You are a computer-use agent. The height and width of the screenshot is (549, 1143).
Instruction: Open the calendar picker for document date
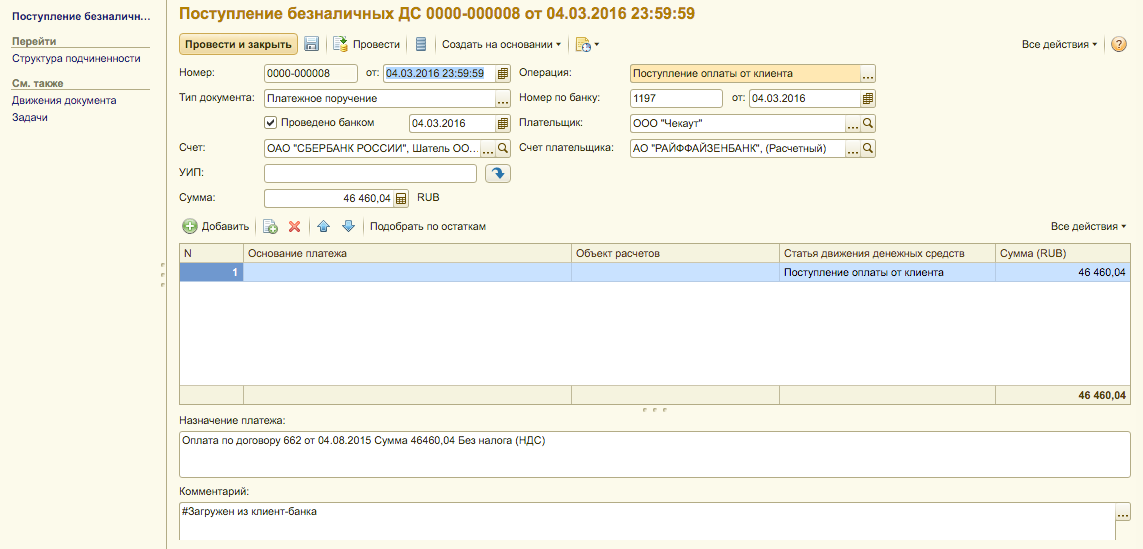[x=503, y=73]
